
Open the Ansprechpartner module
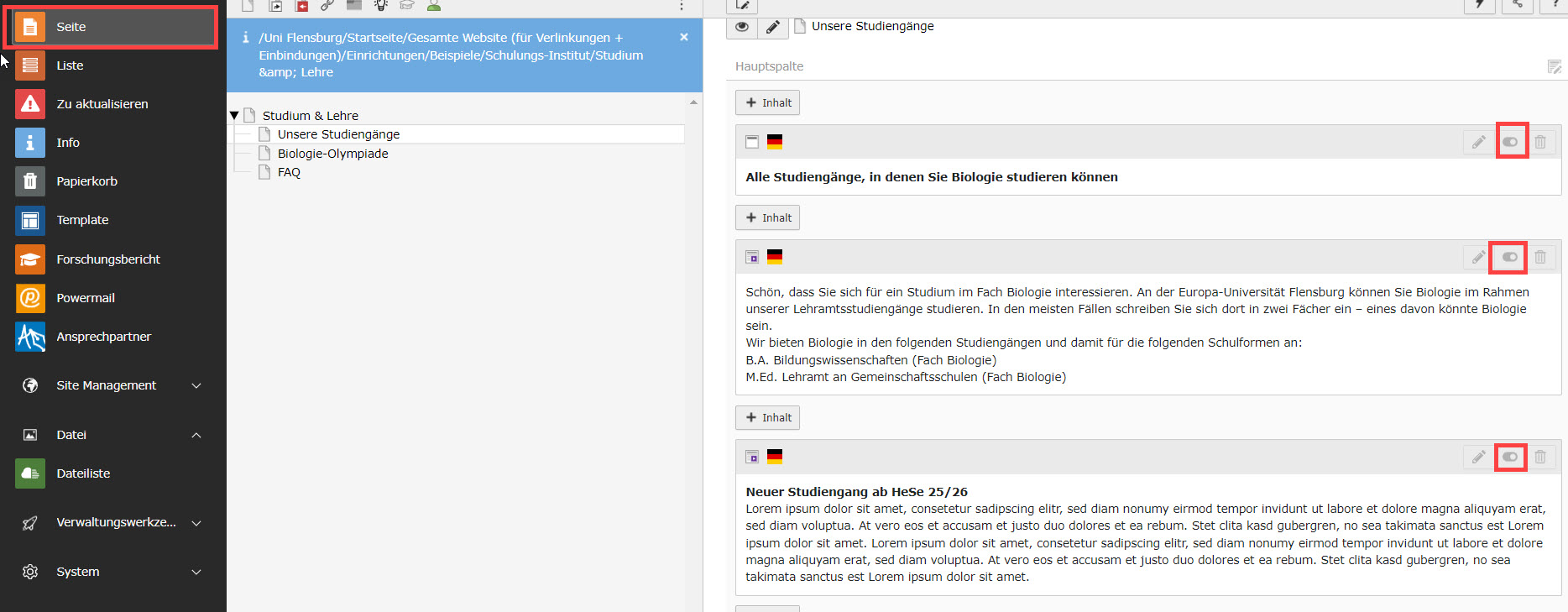pos(103,337)
